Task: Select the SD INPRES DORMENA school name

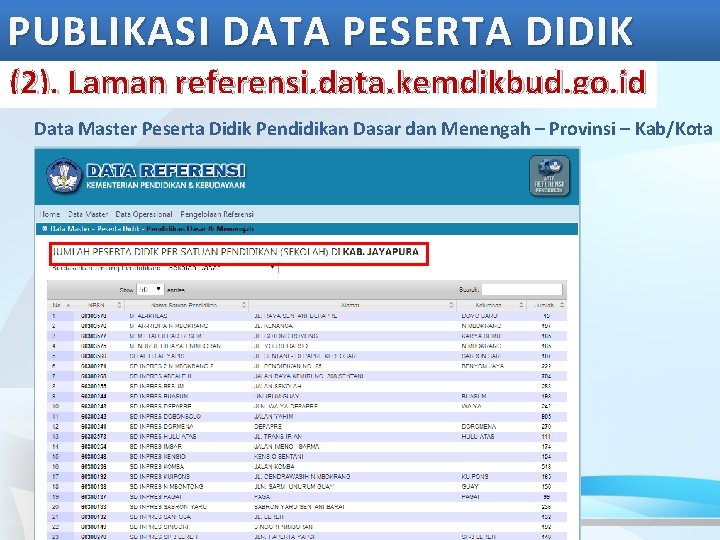Action: pos(162,427)
